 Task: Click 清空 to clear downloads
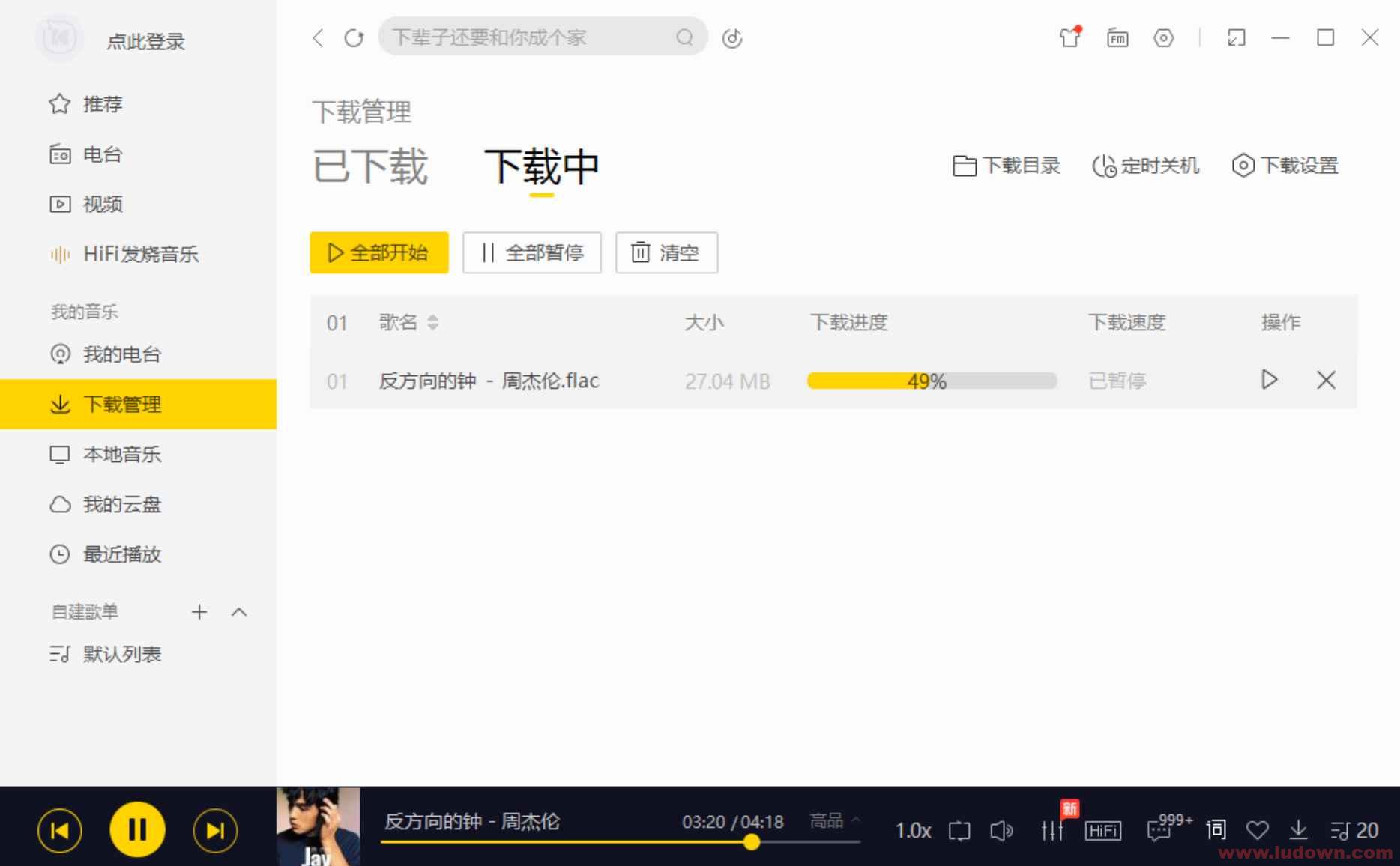pyautogui.click(x=666, y=252)
